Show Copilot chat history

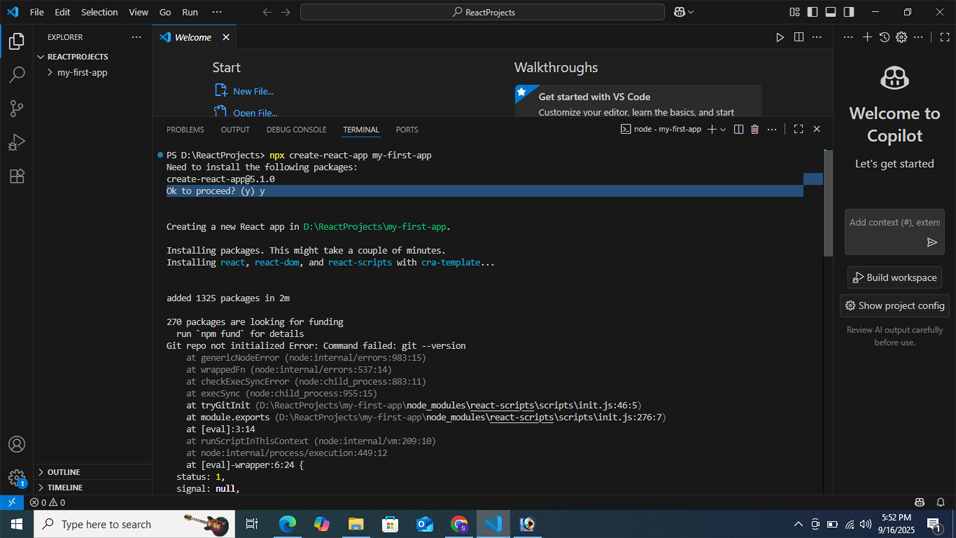[x=885, y=37]
